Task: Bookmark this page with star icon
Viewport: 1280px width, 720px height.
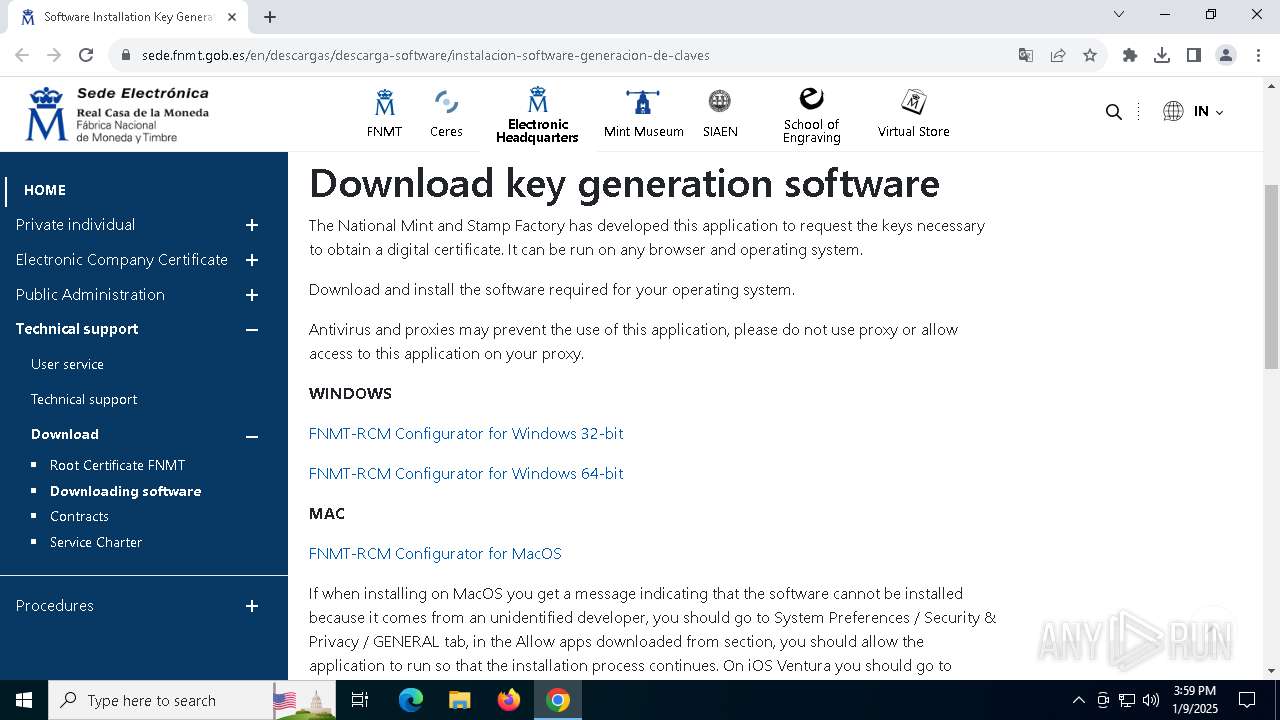Action: click(x=1090, y=55)
